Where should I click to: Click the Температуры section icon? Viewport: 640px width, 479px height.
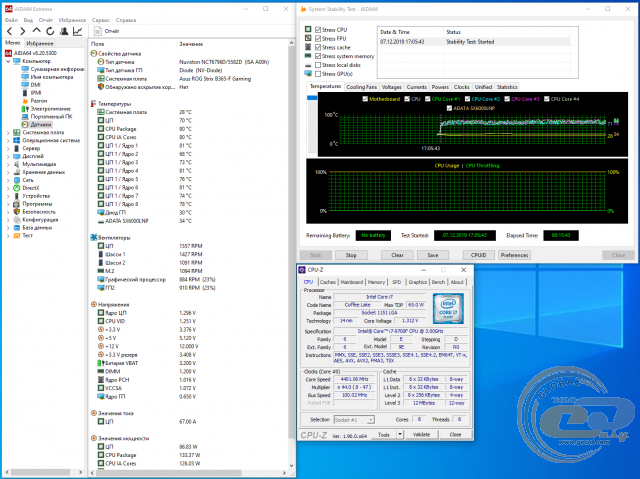(x=93, y=104)
